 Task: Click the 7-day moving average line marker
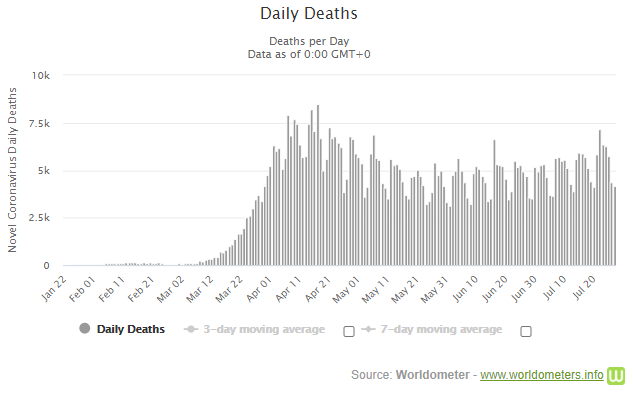pyautogui.click(x=368, y=329)
